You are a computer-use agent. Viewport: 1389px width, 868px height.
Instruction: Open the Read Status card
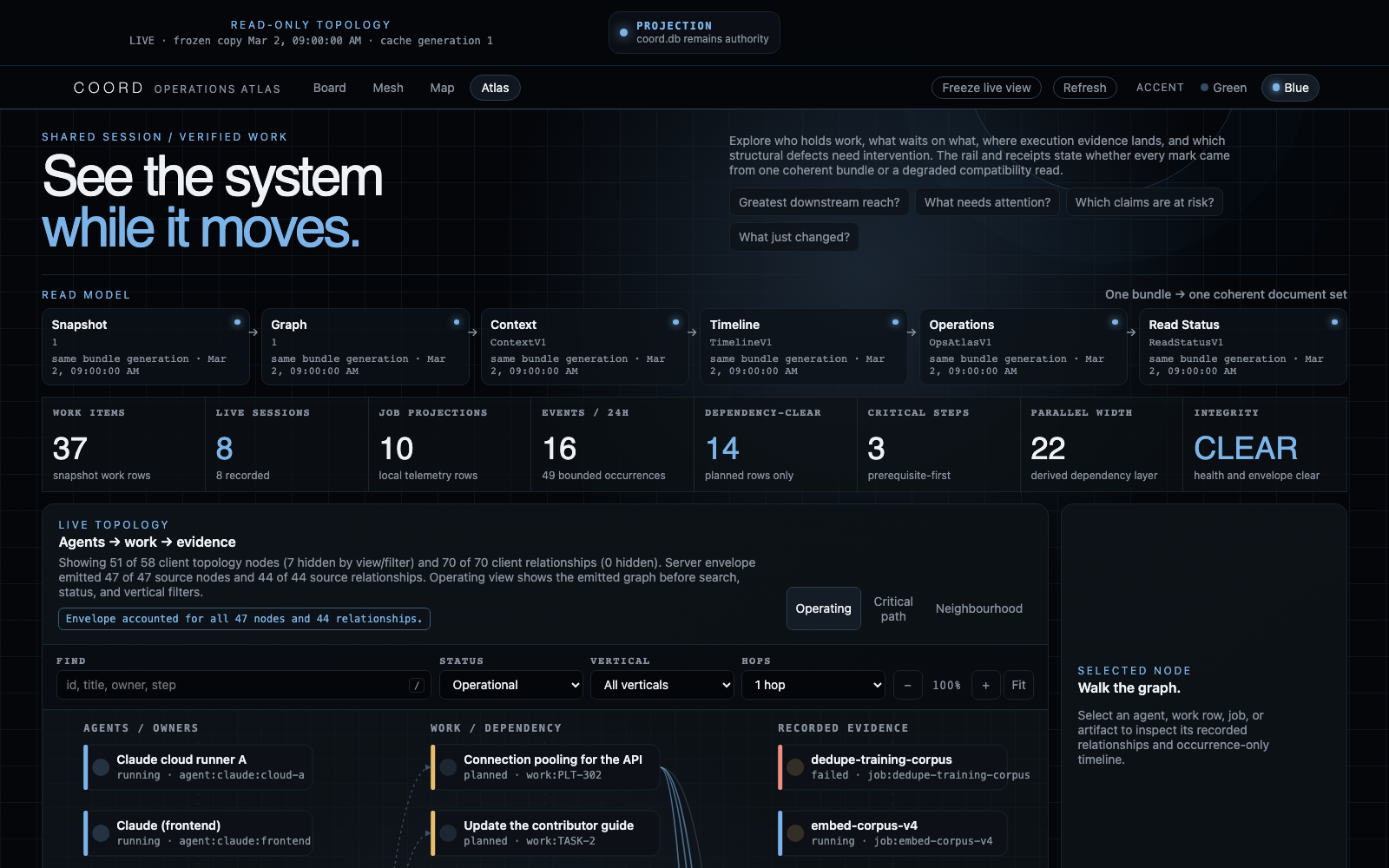(x=1243, y=346)
